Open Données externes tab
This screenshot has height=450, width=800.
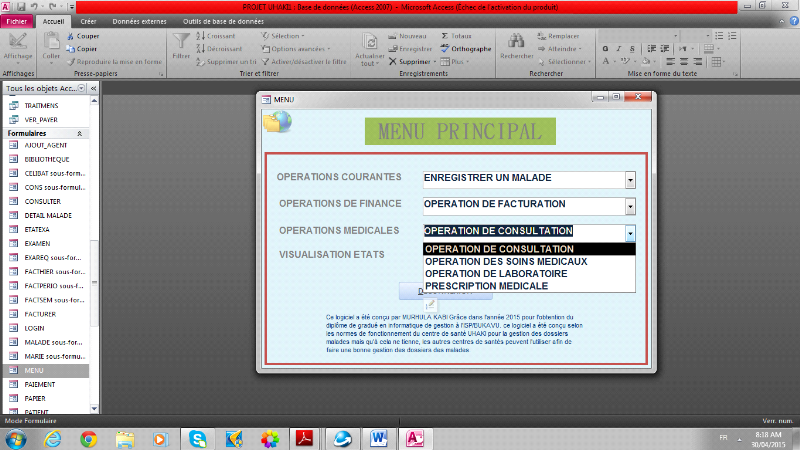pos(139,21)
